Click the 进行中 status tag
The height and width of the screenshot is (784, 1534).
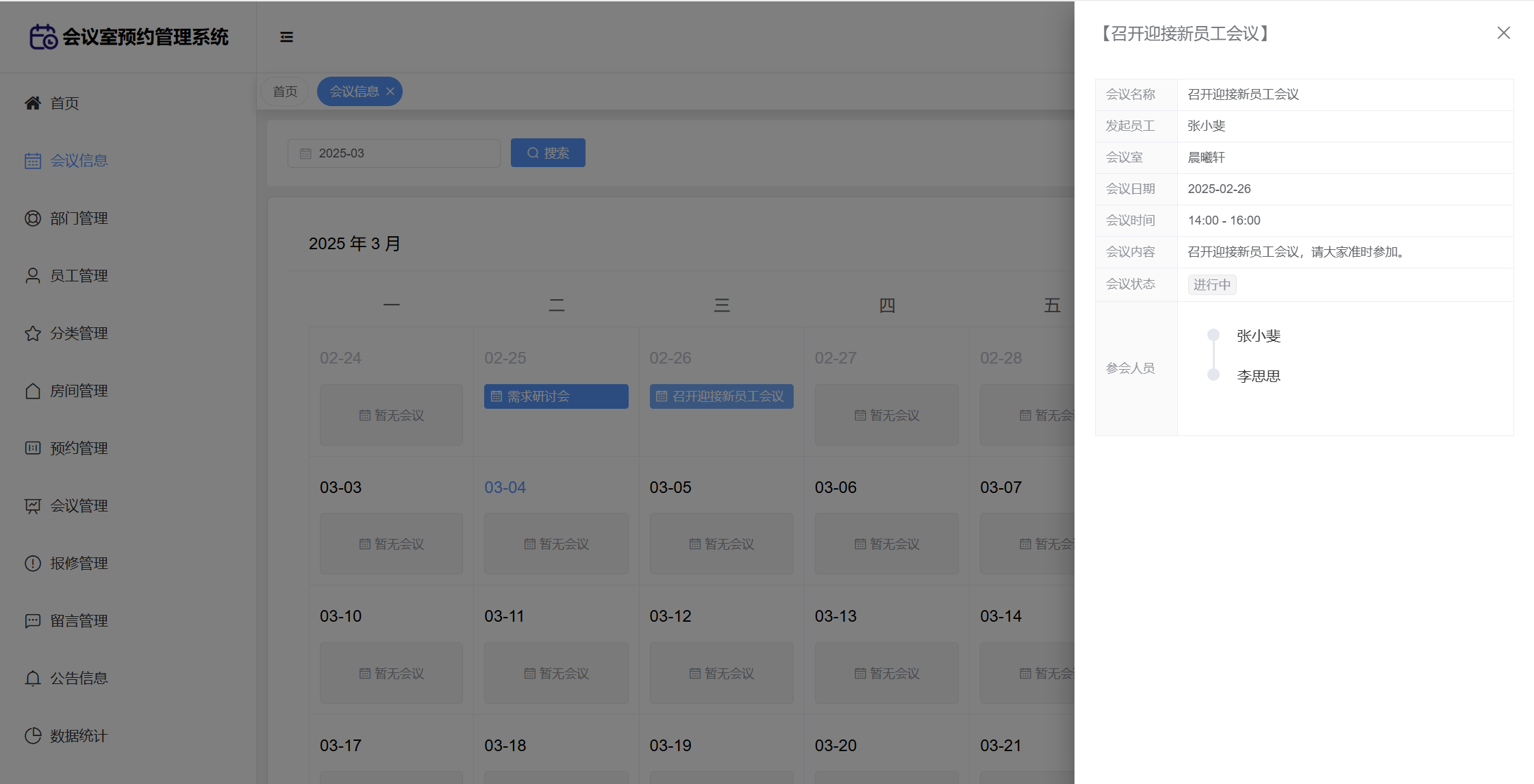1211,285
